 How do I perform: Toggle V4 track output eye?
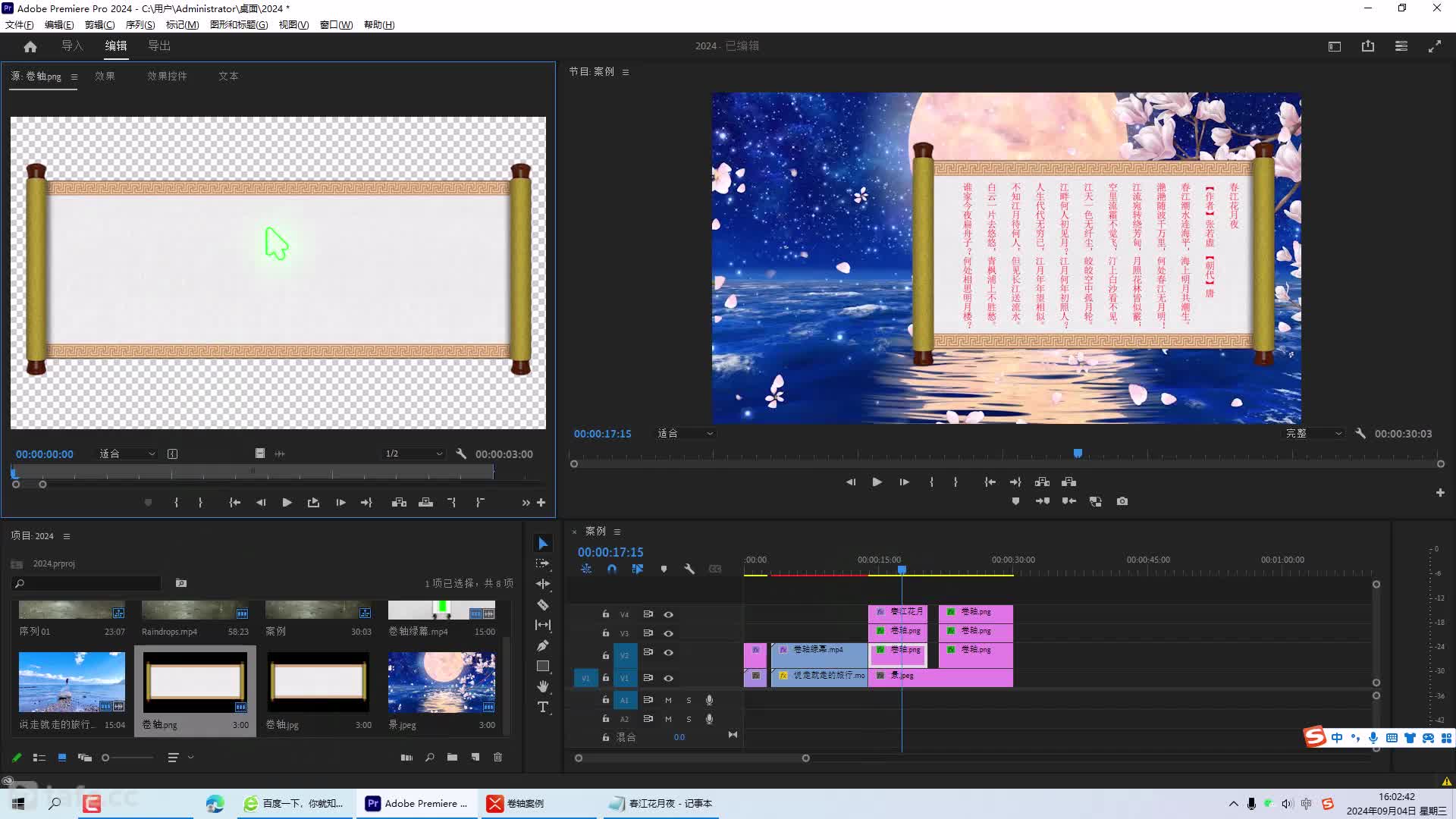[669, 614]
